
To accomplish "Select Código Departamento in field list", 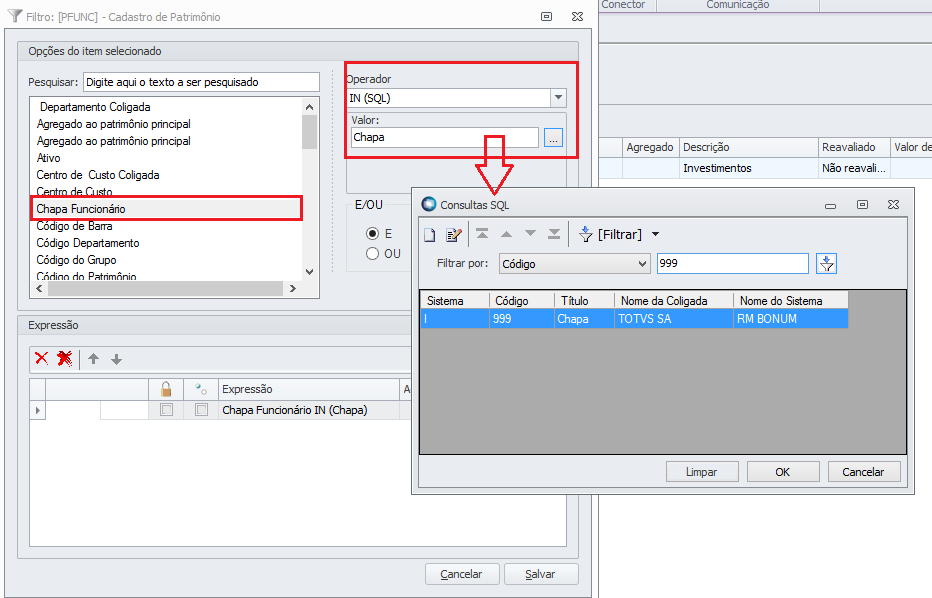I will [x=88, y=243].
